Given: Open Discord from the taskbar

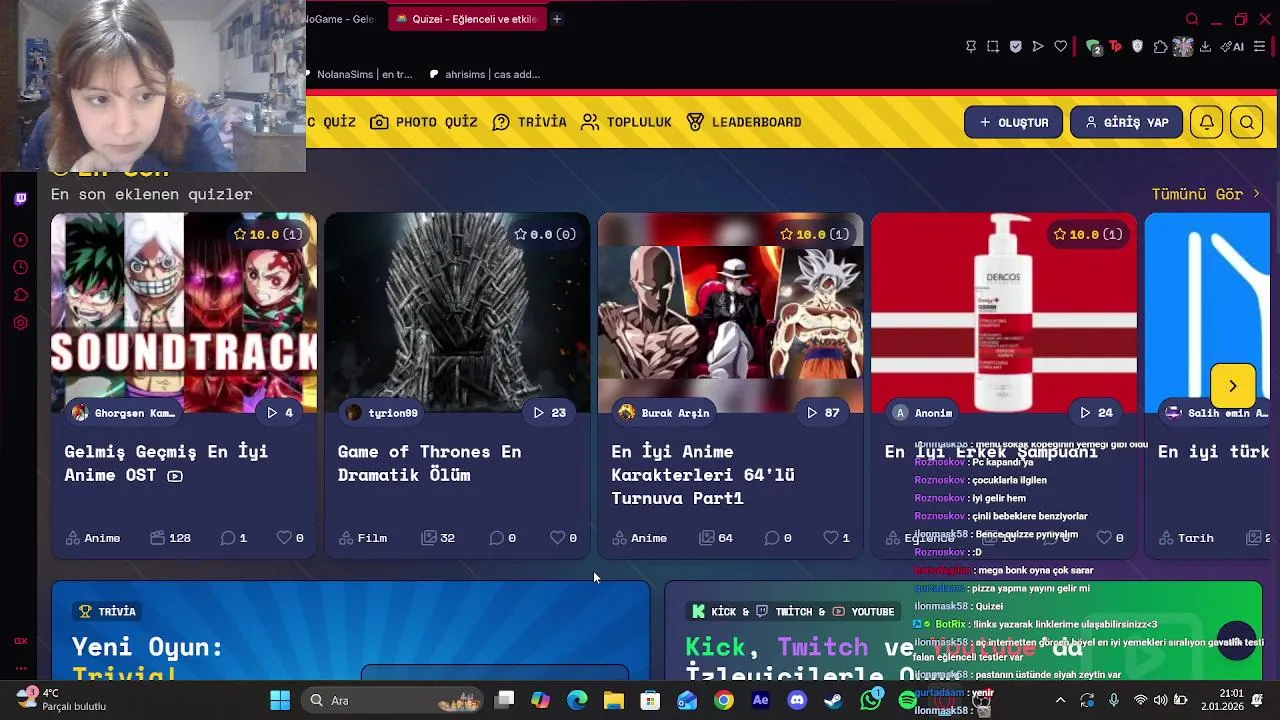Looking at the screenshot, I should [797, 700].
